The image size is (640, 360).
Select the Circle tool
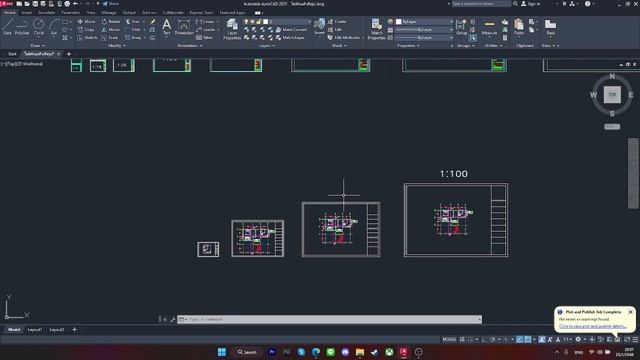38,27
